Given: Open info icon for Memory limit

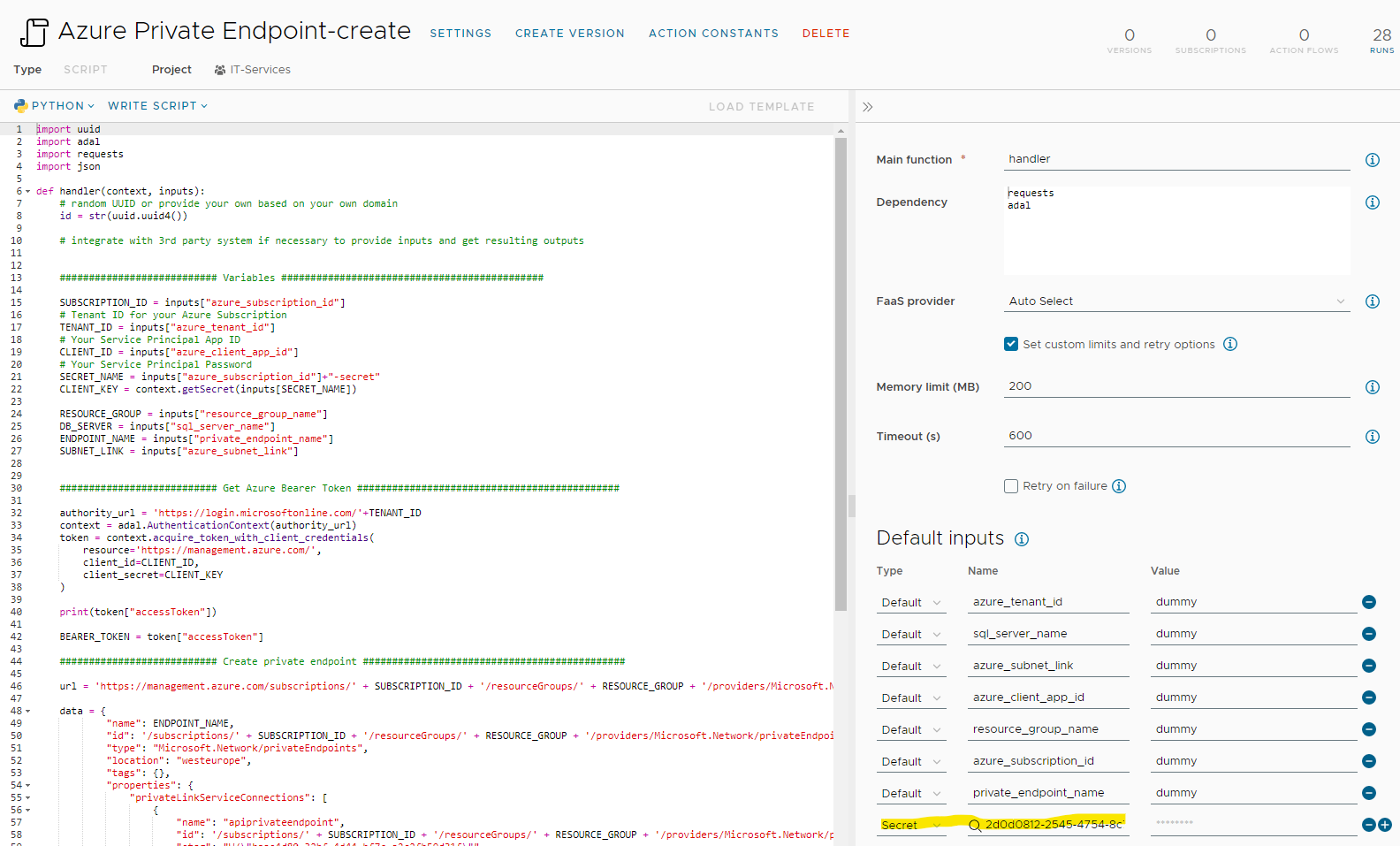Looking at the screenshot, I should coord(1372,387).
